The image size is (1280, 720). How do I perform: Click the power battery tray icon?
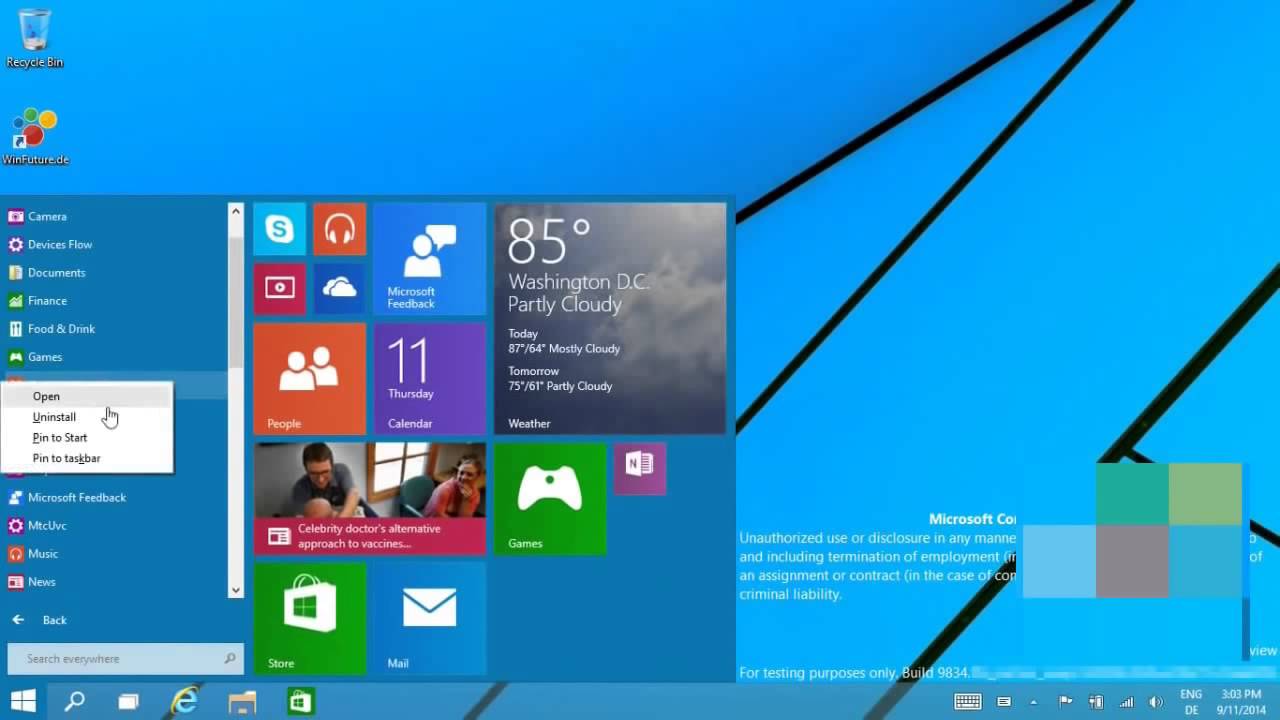pyautogui.click(x=1096, y=702)
